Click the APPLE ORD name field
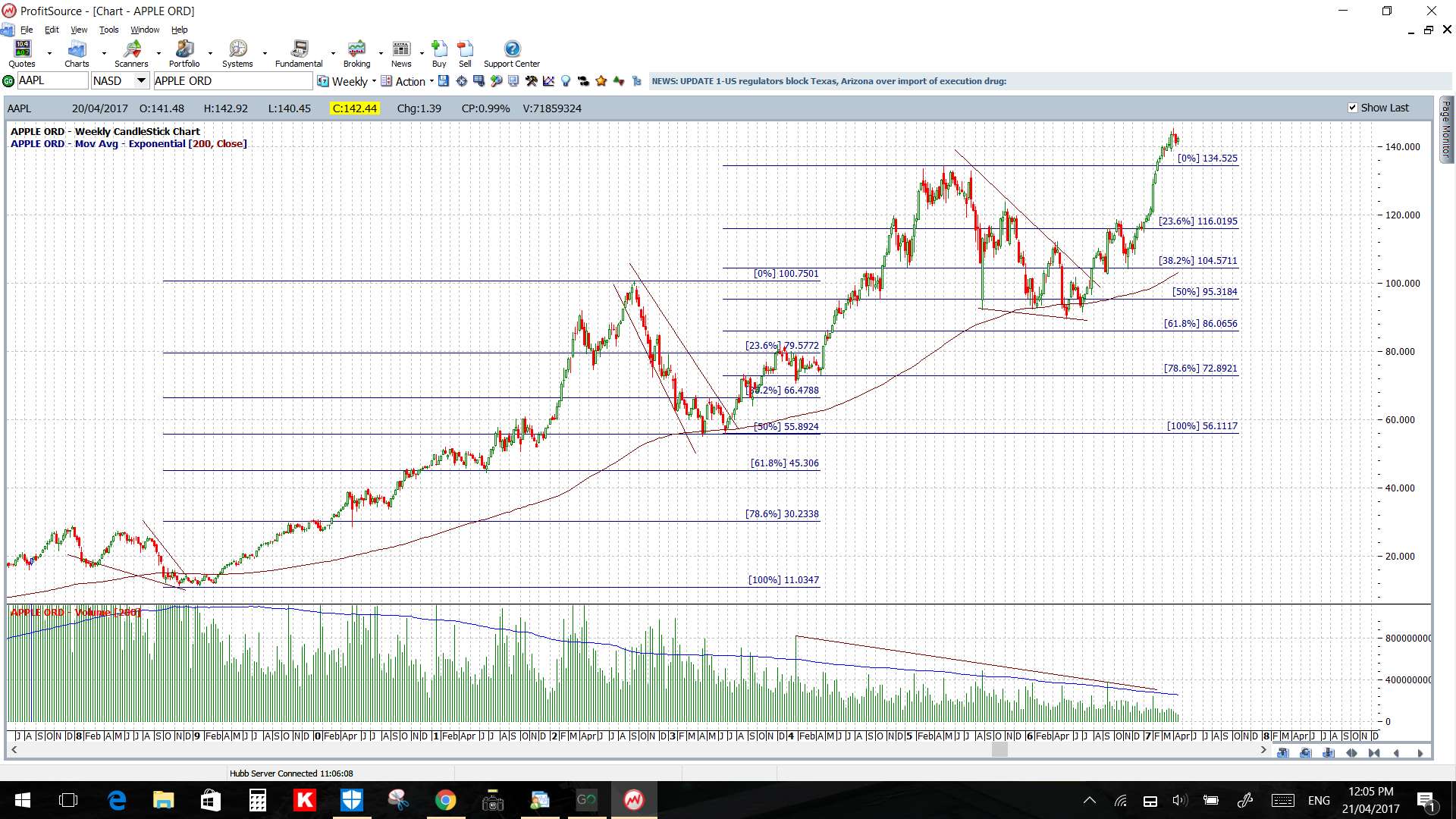Screen dimensions: 1456x819 [x=233, y=81]
